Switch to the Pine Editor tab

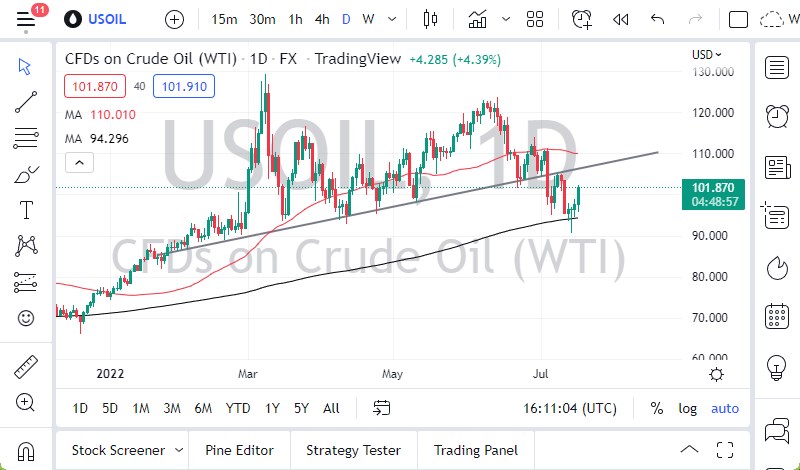[239, 450]
